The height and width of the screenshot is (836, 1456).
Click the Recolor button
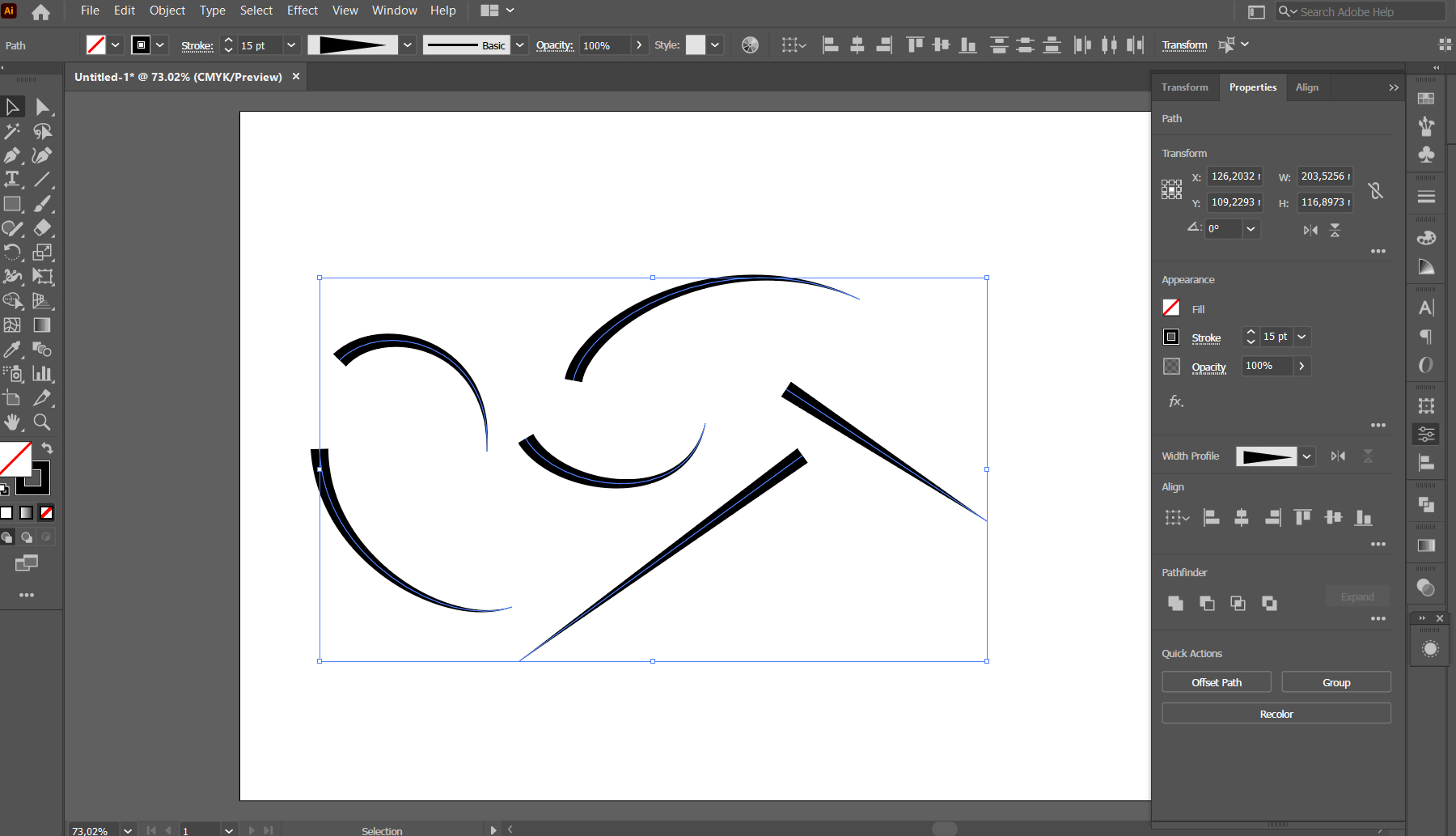pyautogui.click(x=1276, y=713)
